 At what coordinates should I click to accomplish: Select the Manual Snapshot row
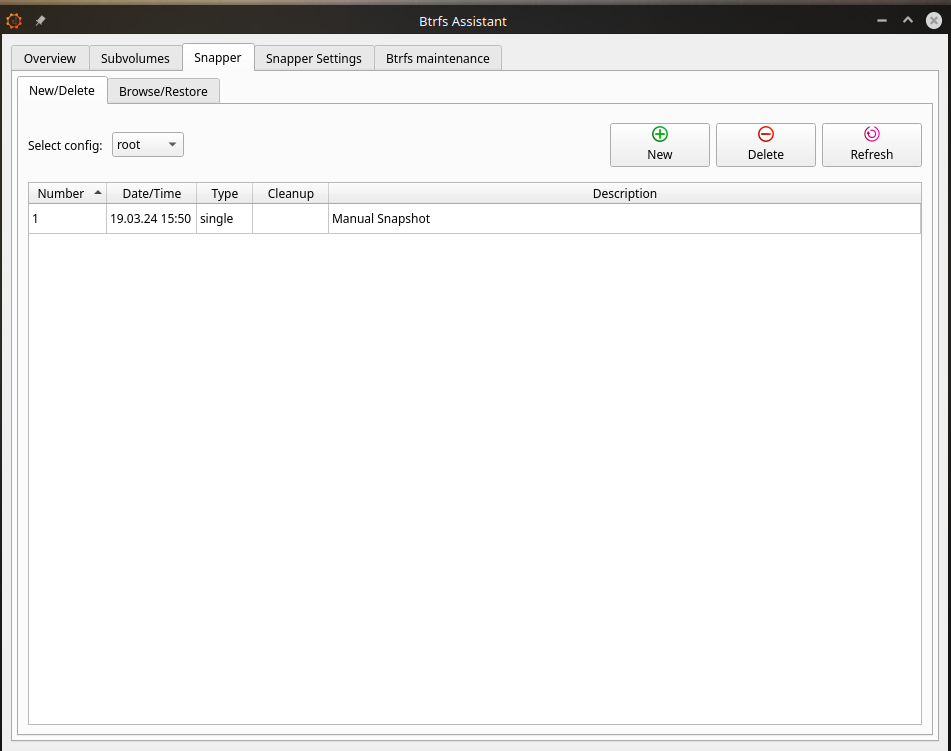tap(380, 219)
